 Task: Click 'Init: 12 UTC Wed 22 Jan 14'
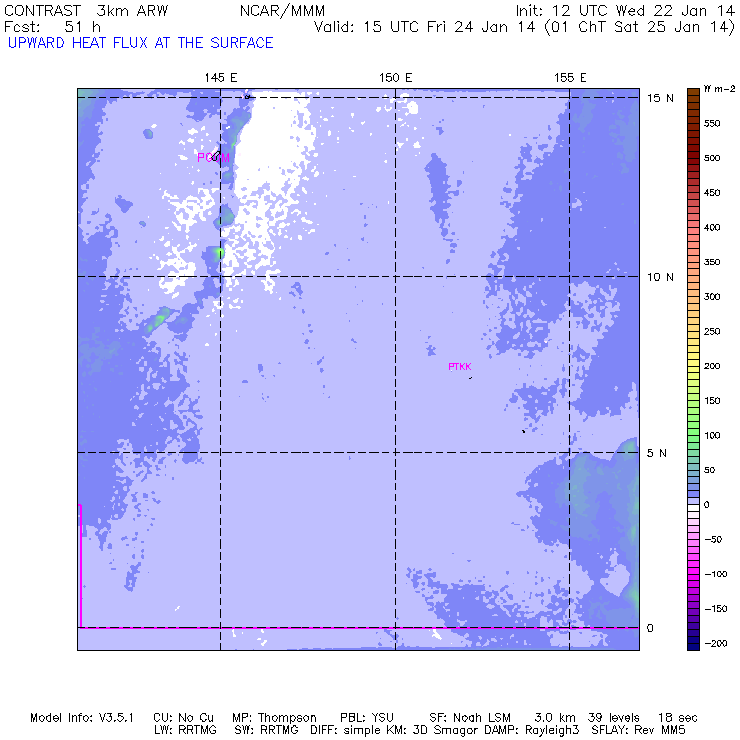625,11
